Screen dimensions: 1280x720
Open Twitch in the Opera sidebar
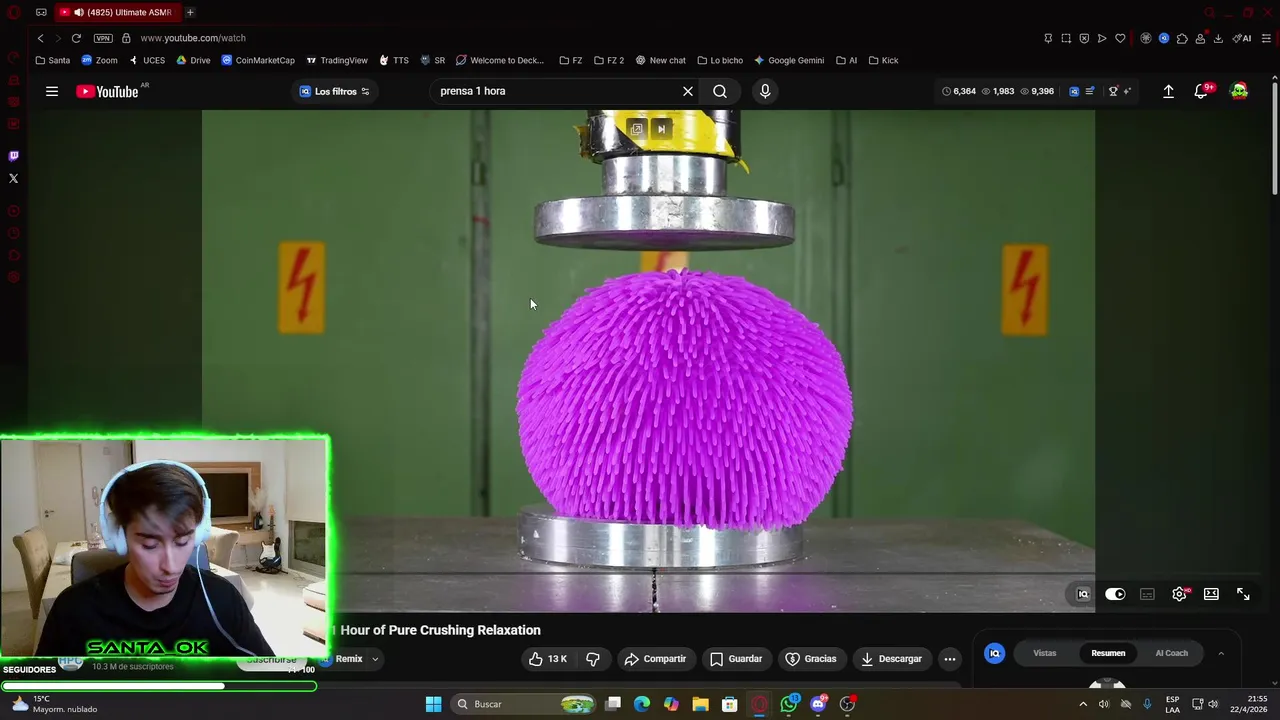[x=13, y=156]
